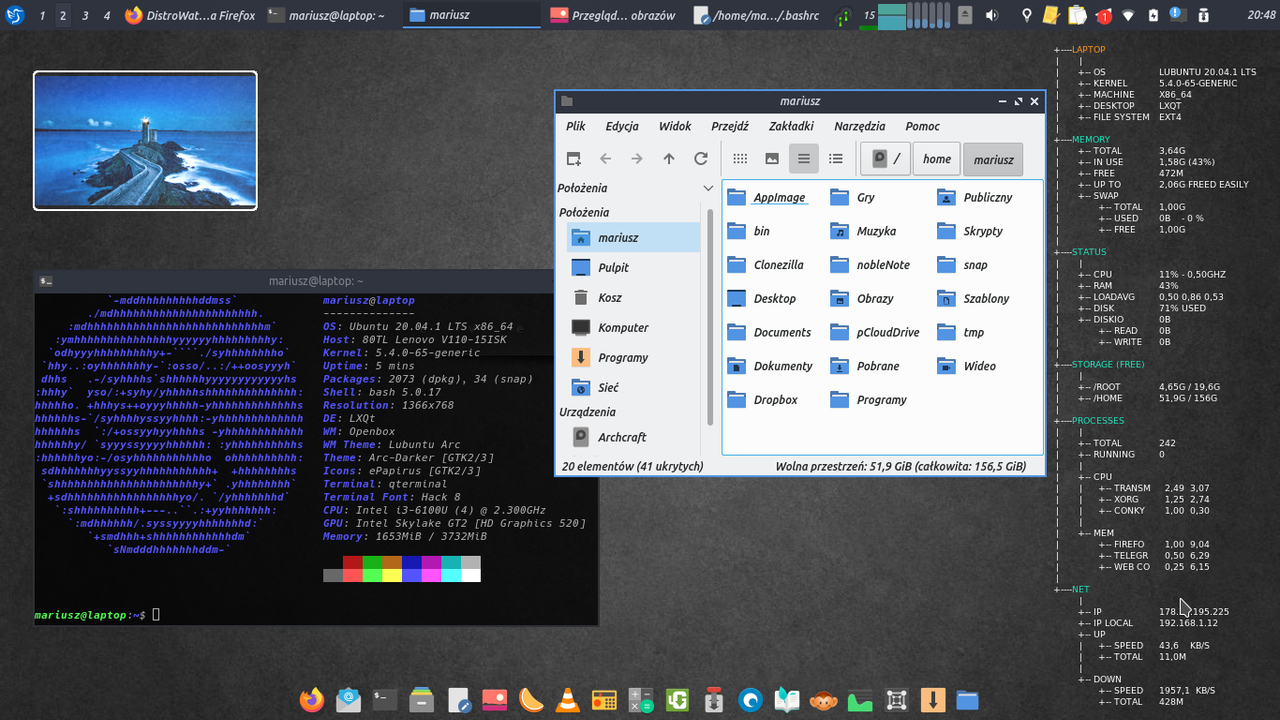Select the Obrazy folder
Screen dimensions: 1280x720
[862, 299]
